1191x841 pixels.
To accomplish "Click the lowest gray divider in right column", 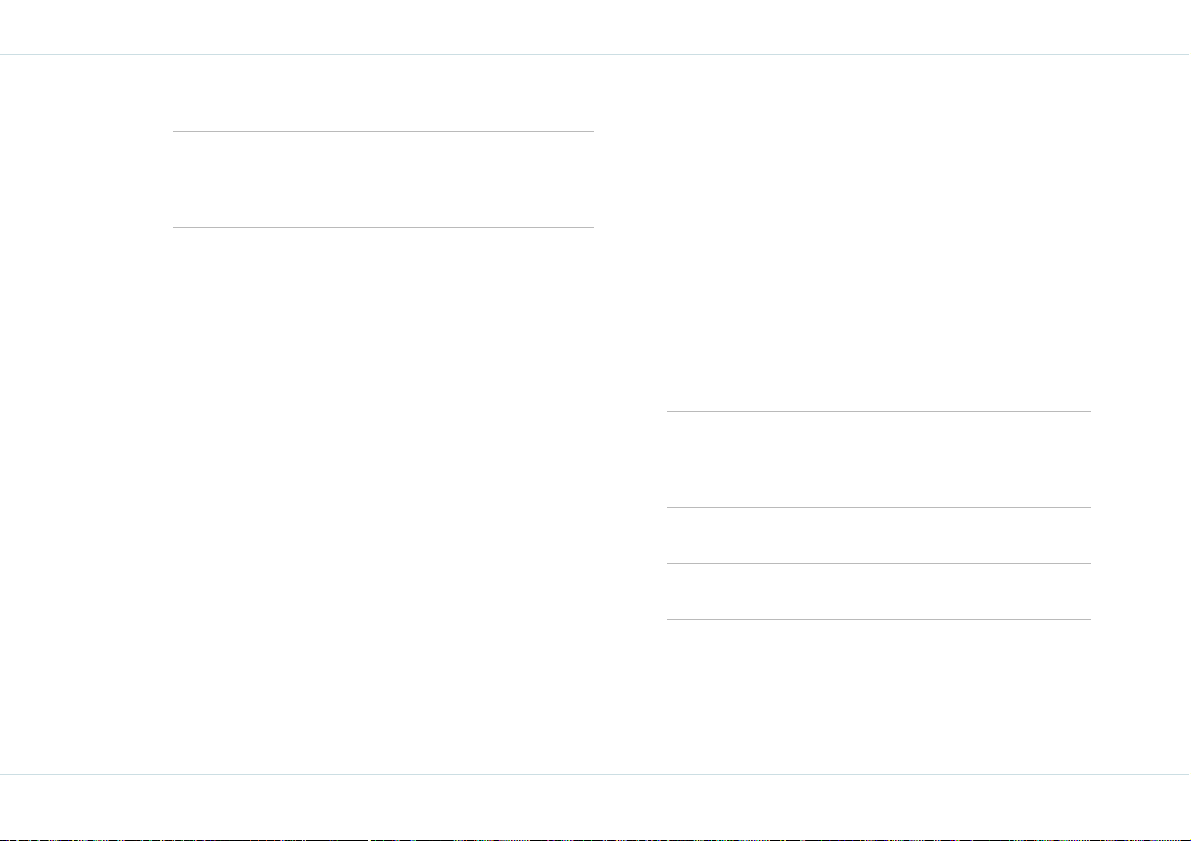I will pyautogui.click(x=879, y=619).
